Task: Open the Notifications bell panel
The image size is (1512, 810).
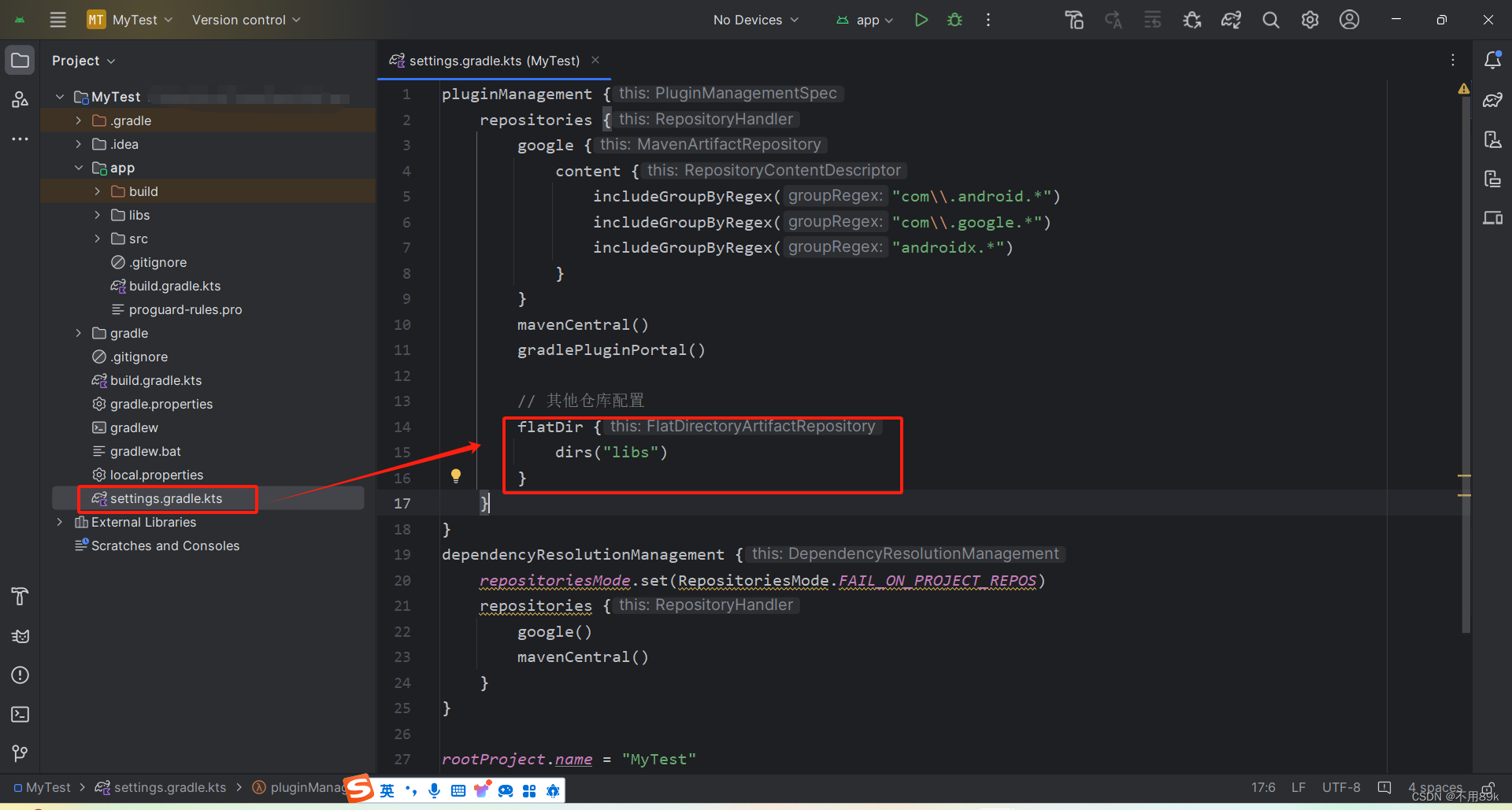Action: (1493, 59)
